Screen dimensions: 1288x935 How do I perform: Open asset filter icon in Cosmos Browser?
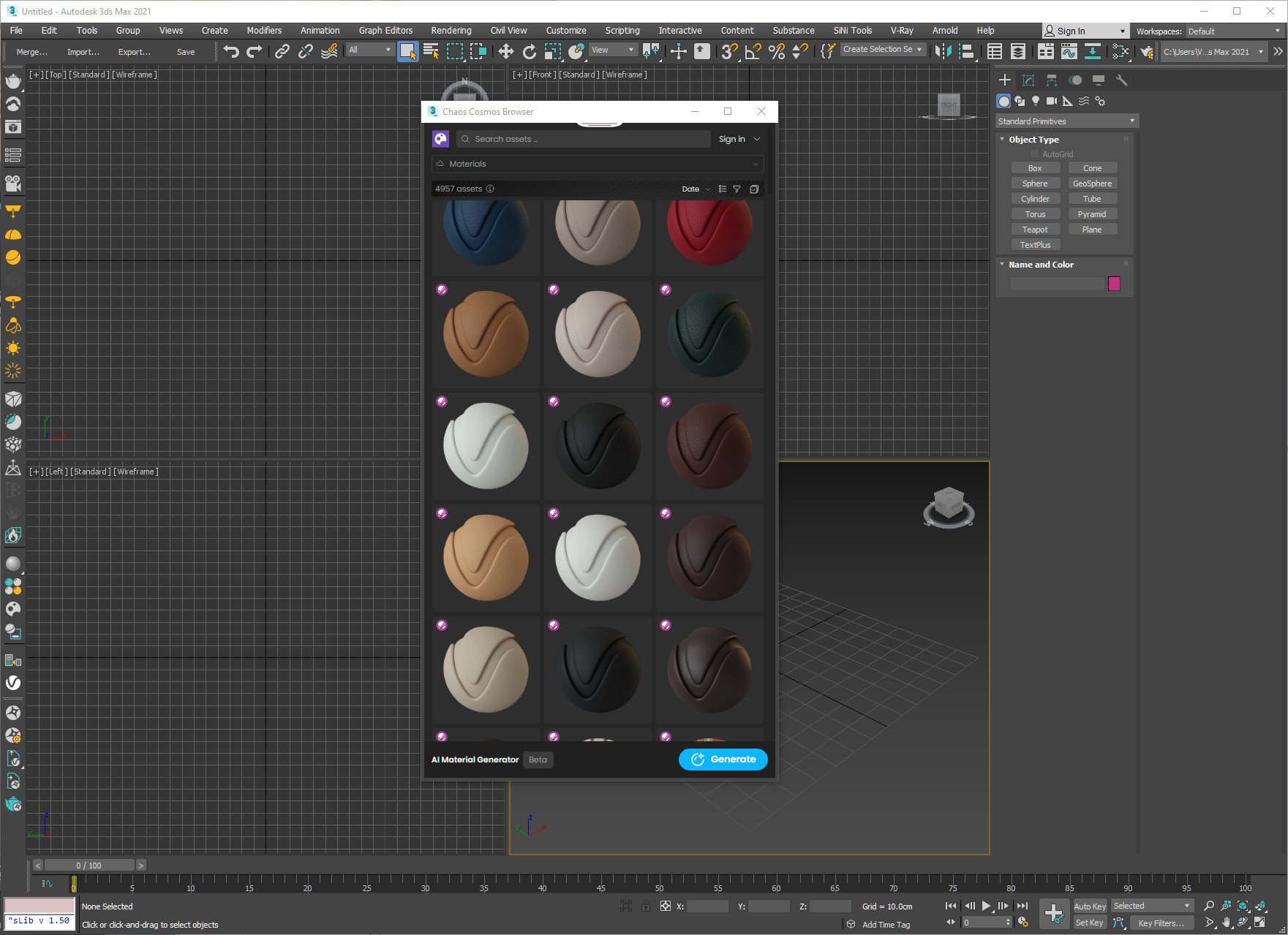(737, 189)
